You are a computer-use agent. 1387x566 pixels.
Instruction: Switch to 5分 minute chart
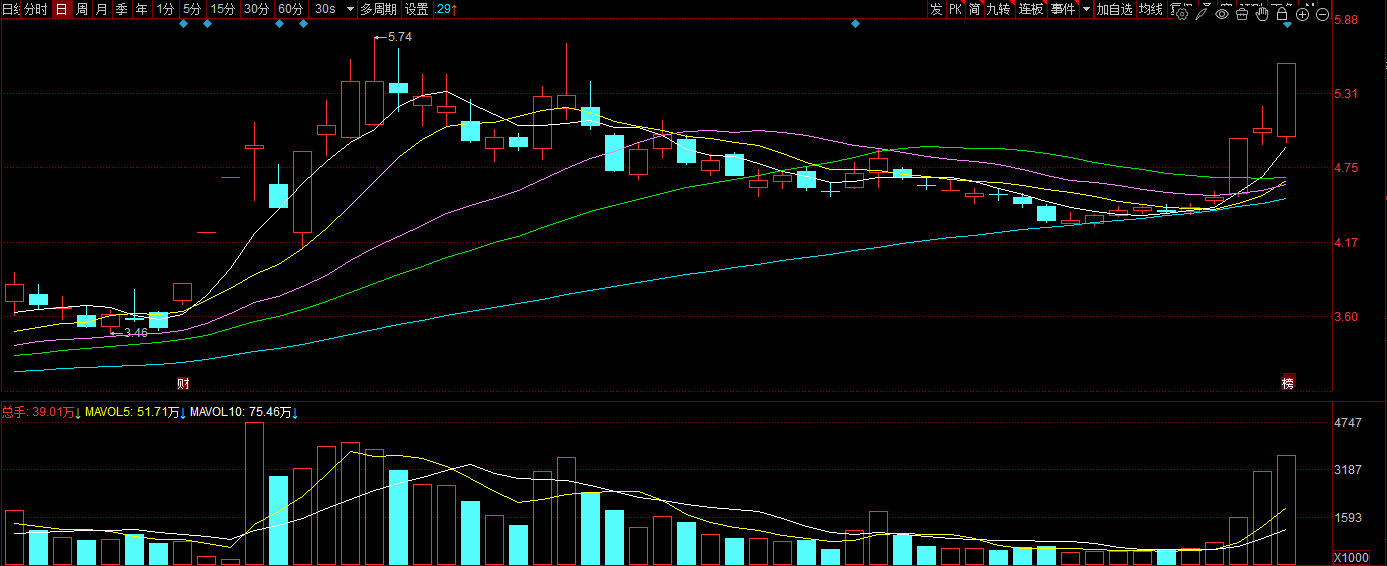191,9
